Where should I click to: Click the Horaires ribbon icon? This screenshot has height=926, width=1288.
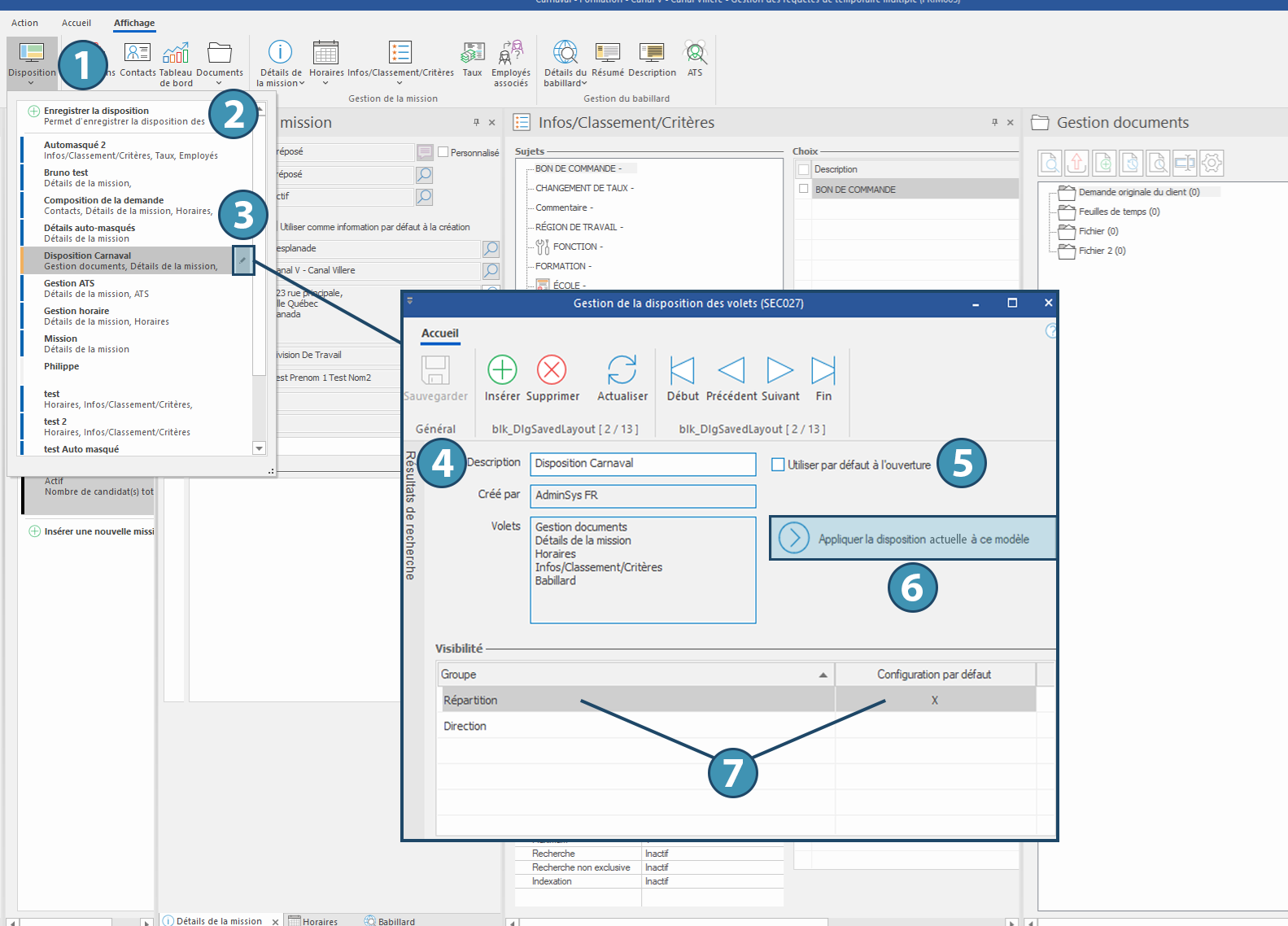point(325,54)
